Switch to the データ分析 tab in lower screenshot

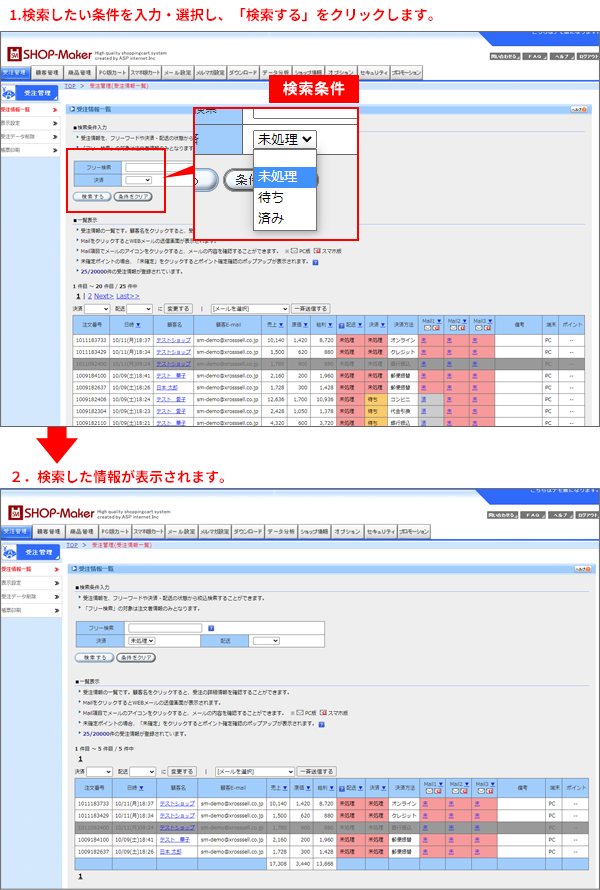point(278,532)
